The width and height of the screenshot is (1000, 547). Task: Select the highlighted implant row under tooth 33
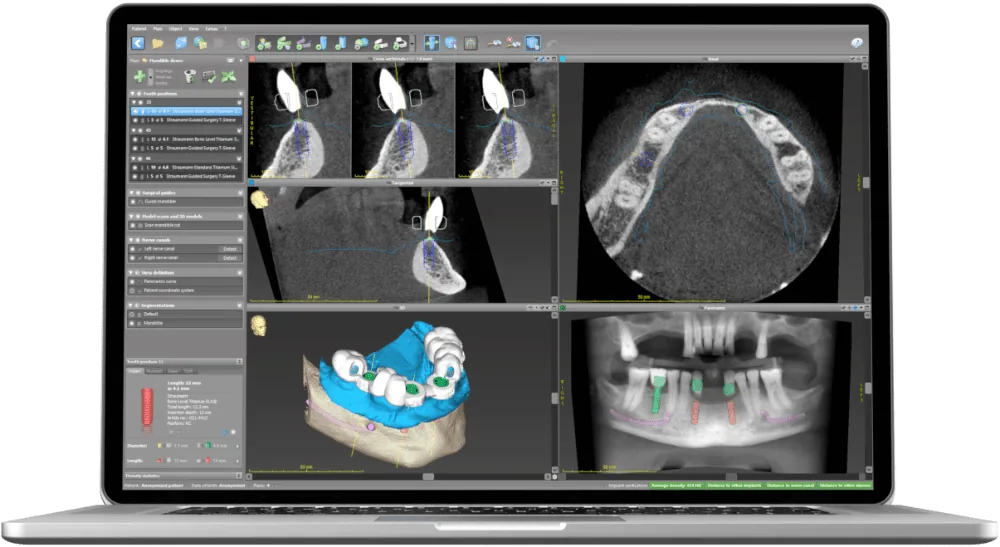point(186,111)
